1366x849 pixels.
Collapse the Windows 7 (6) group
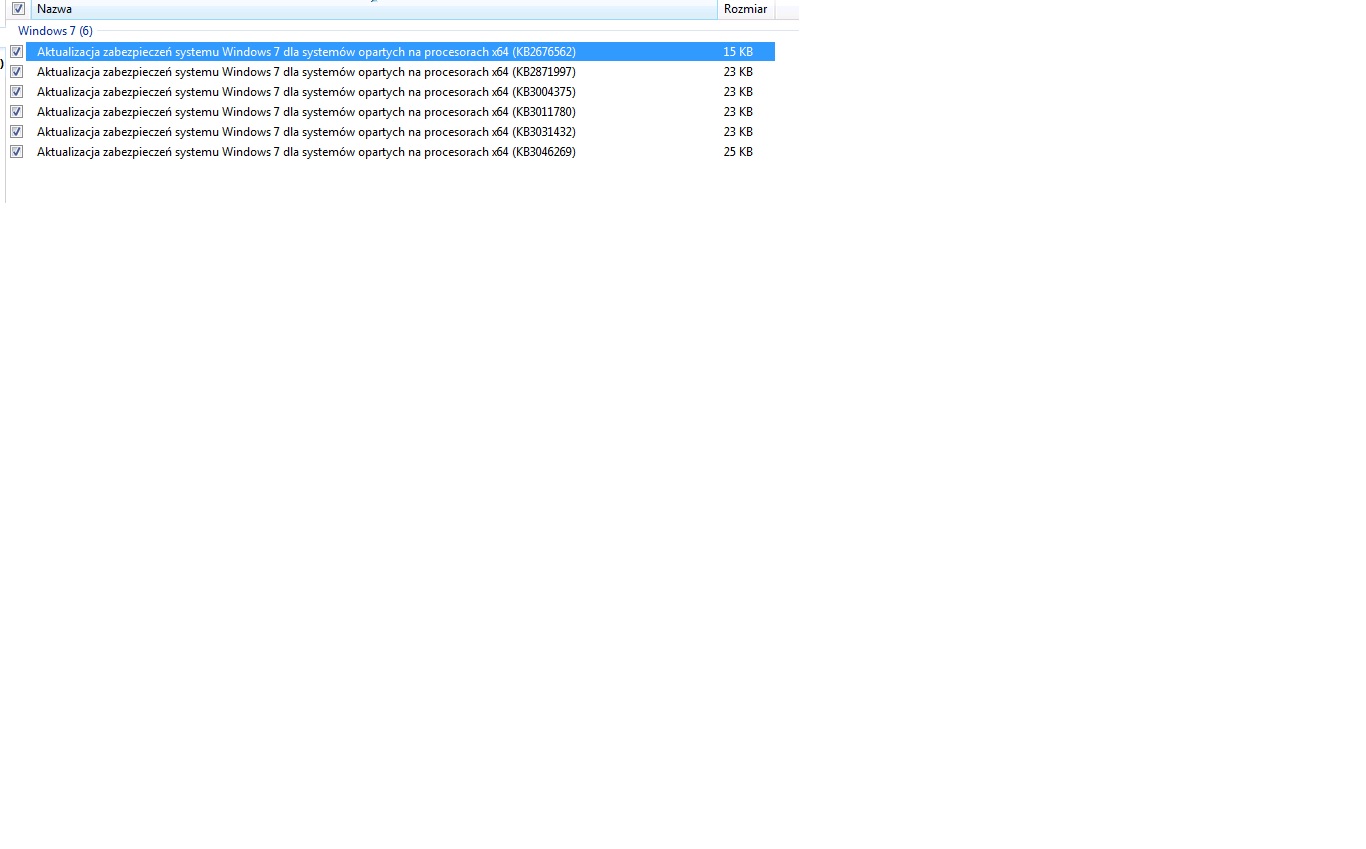tap(55, 31)
